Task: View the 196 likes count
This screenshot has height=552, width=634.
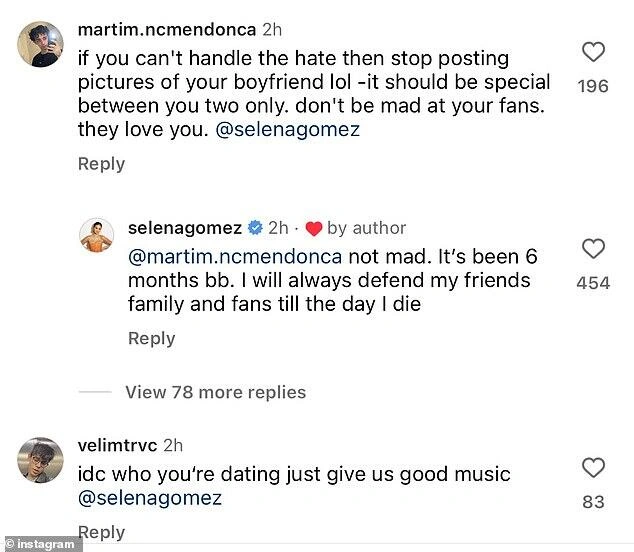Action: (x=593, y=87)
